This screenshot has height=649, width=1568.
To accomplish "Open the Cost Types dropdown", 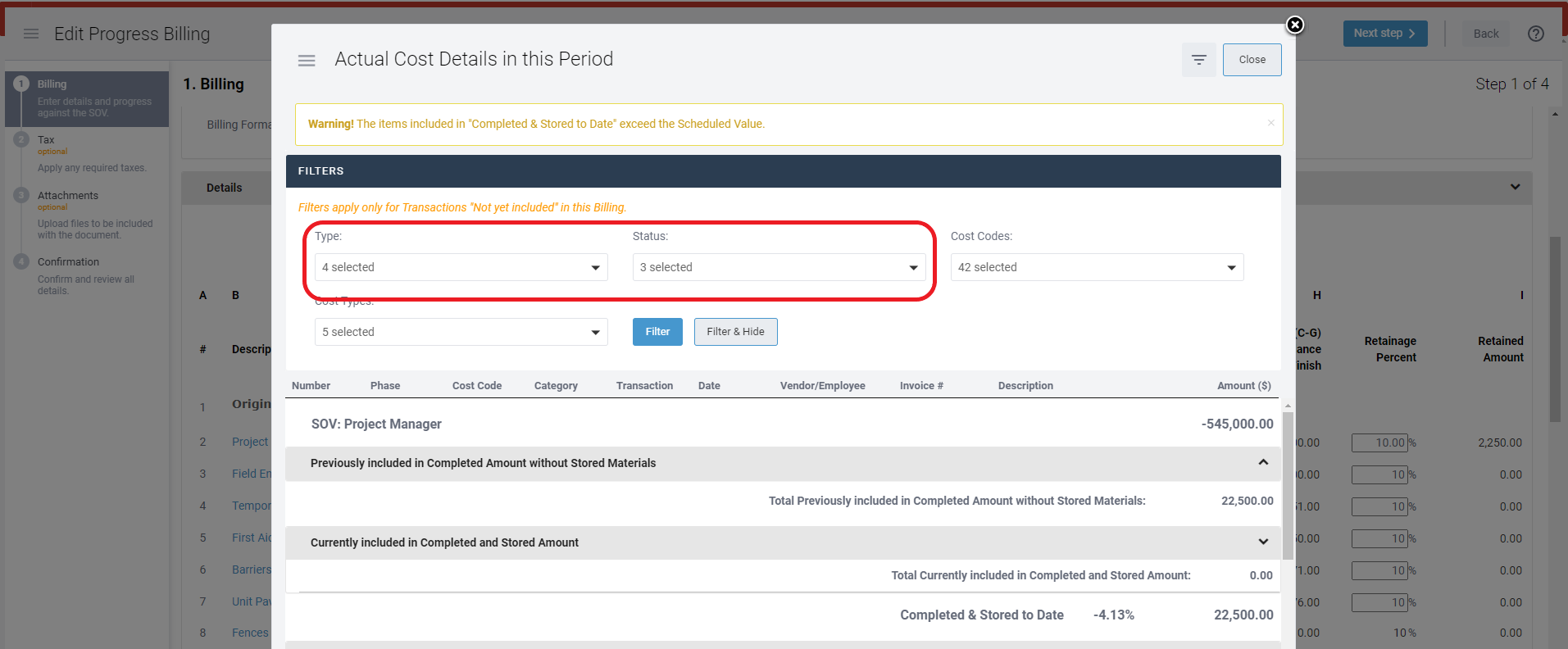I will click(x=461, y=332).
